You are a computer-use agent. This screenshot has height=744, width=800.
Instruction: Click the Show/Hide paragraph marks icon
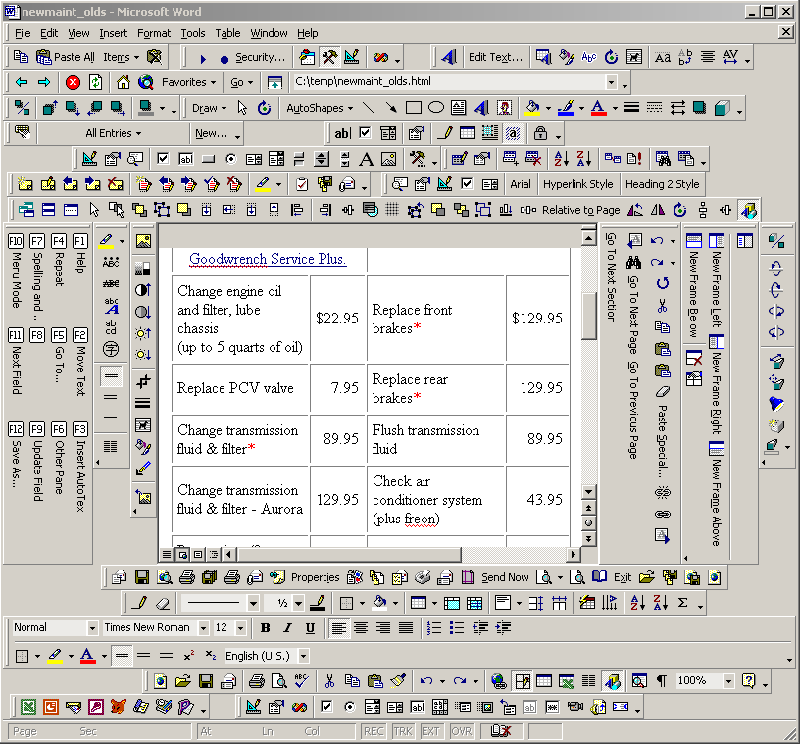coord(661,681)
